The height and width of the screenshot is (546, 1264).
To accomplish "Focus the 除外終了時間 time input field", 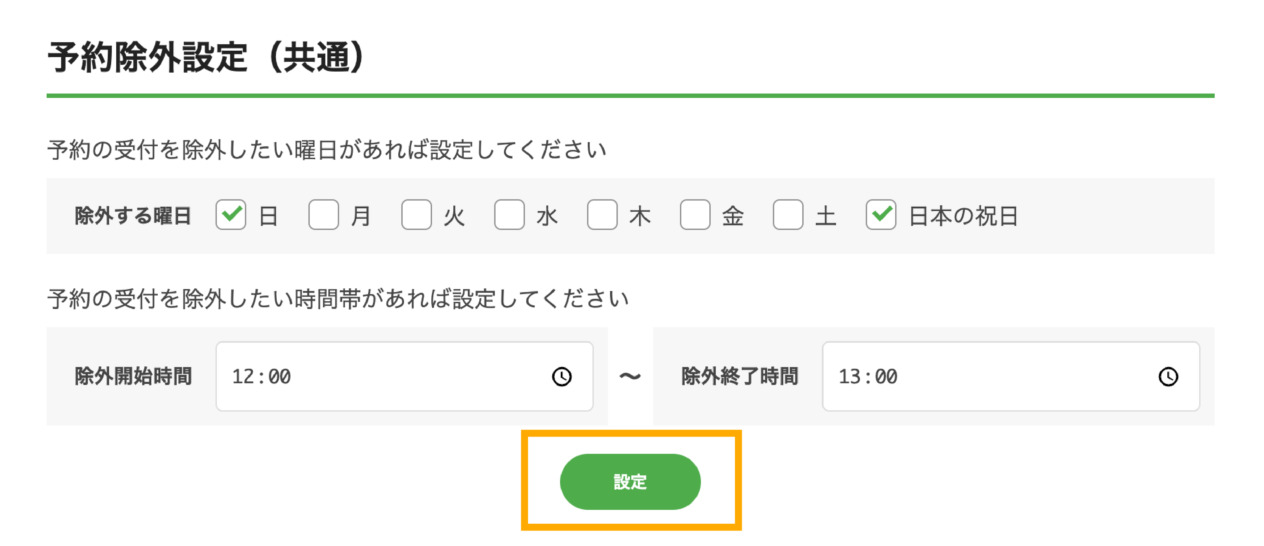I will tap(1011, 377).
